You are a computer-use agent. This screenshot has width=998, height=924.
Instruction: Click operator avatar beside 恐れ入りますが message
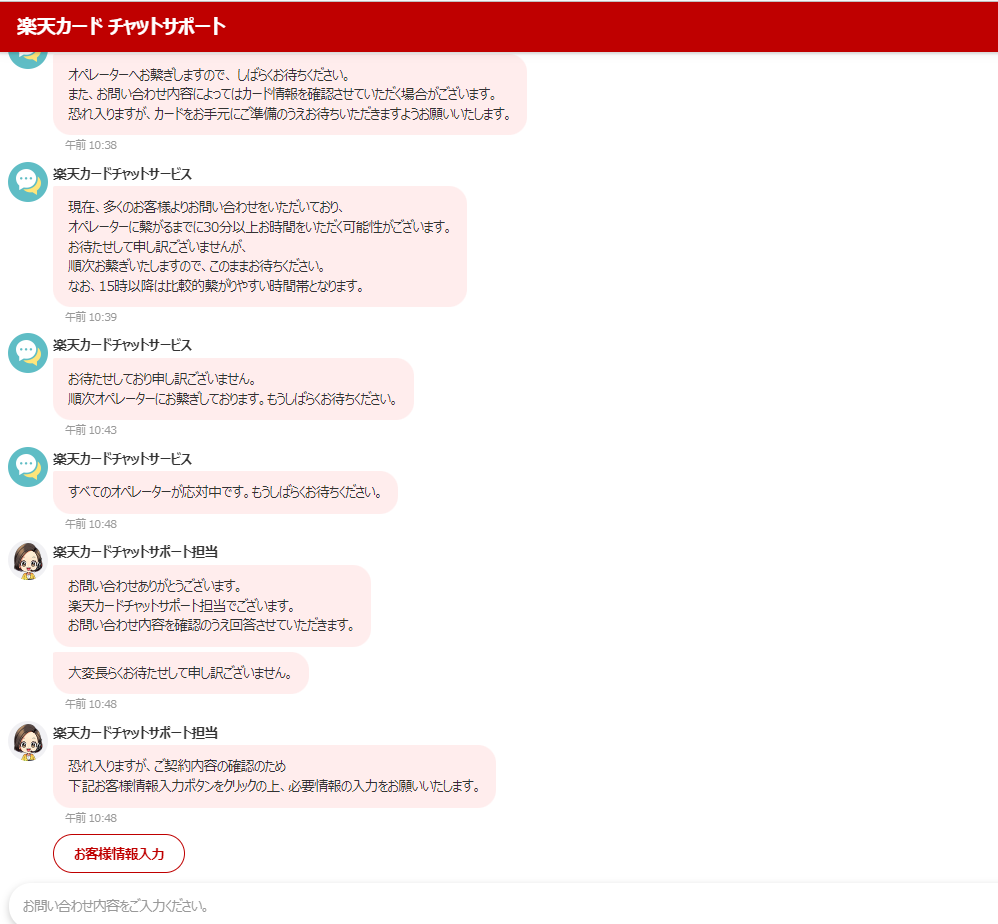pyautogui.click(x=28, y=741)
